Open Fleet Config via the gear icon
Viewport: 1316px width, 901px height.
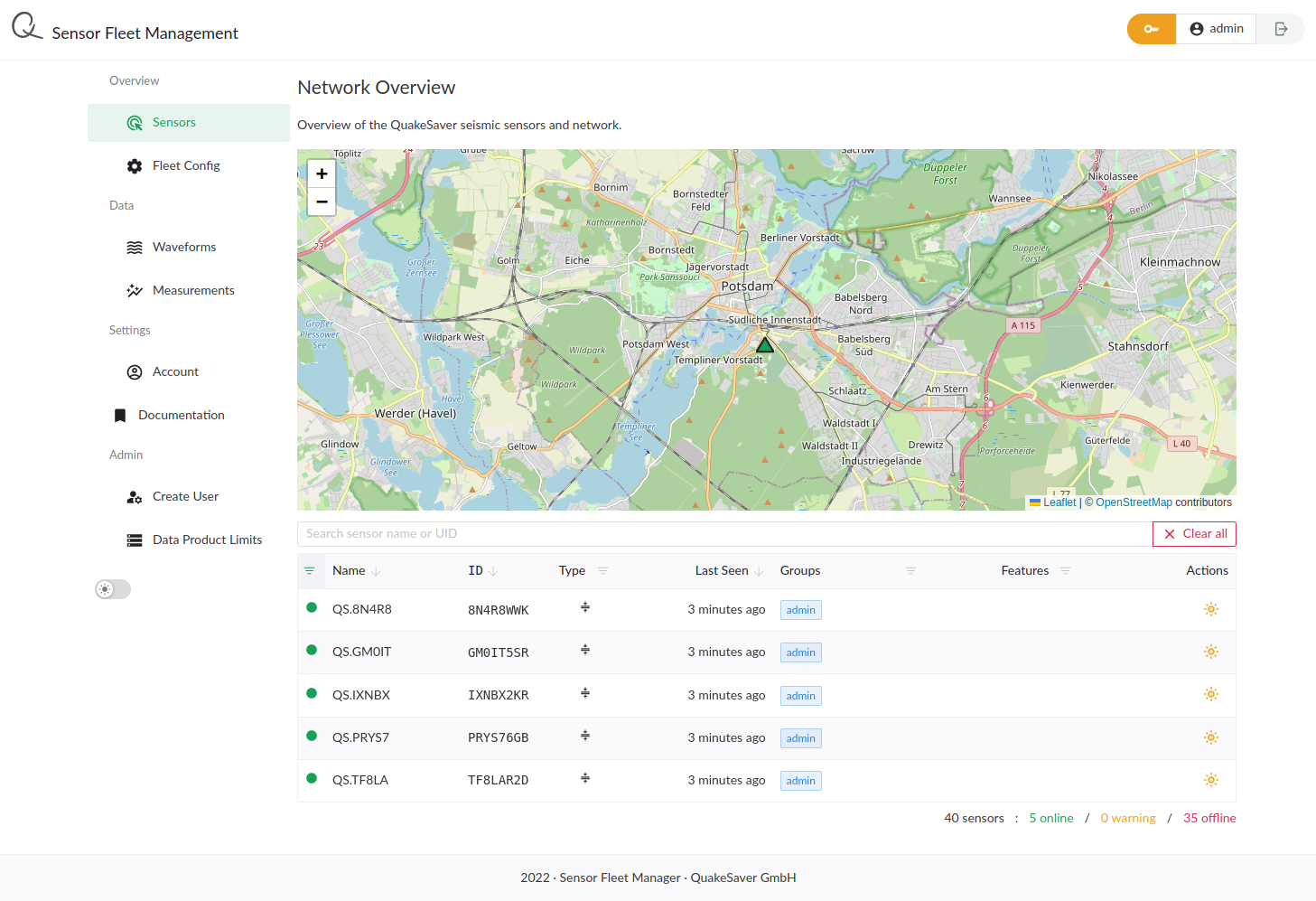pyautogui.click(x=134, y=165)
